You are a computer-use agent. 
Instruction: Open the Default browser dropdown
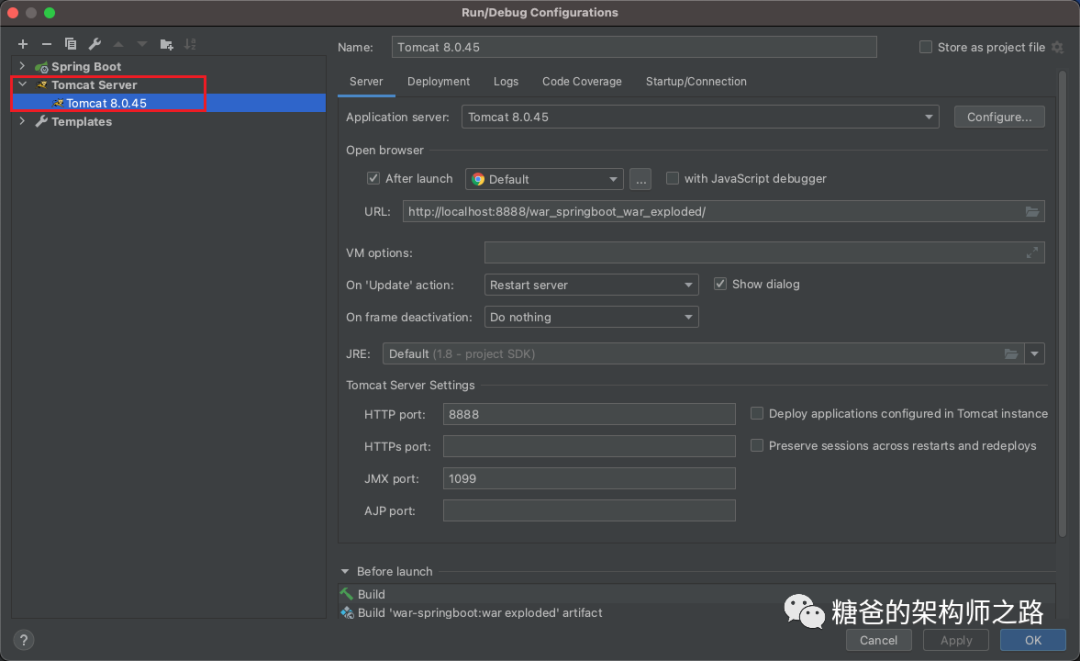[x=544, y=179]
